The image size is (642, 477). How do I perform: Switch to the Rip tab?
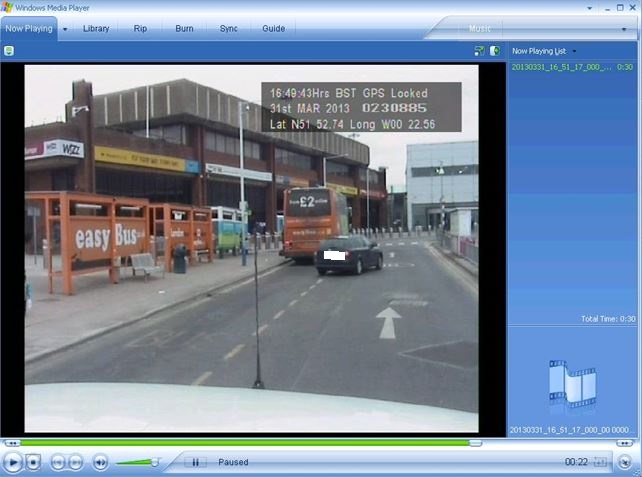pos(140,29)
